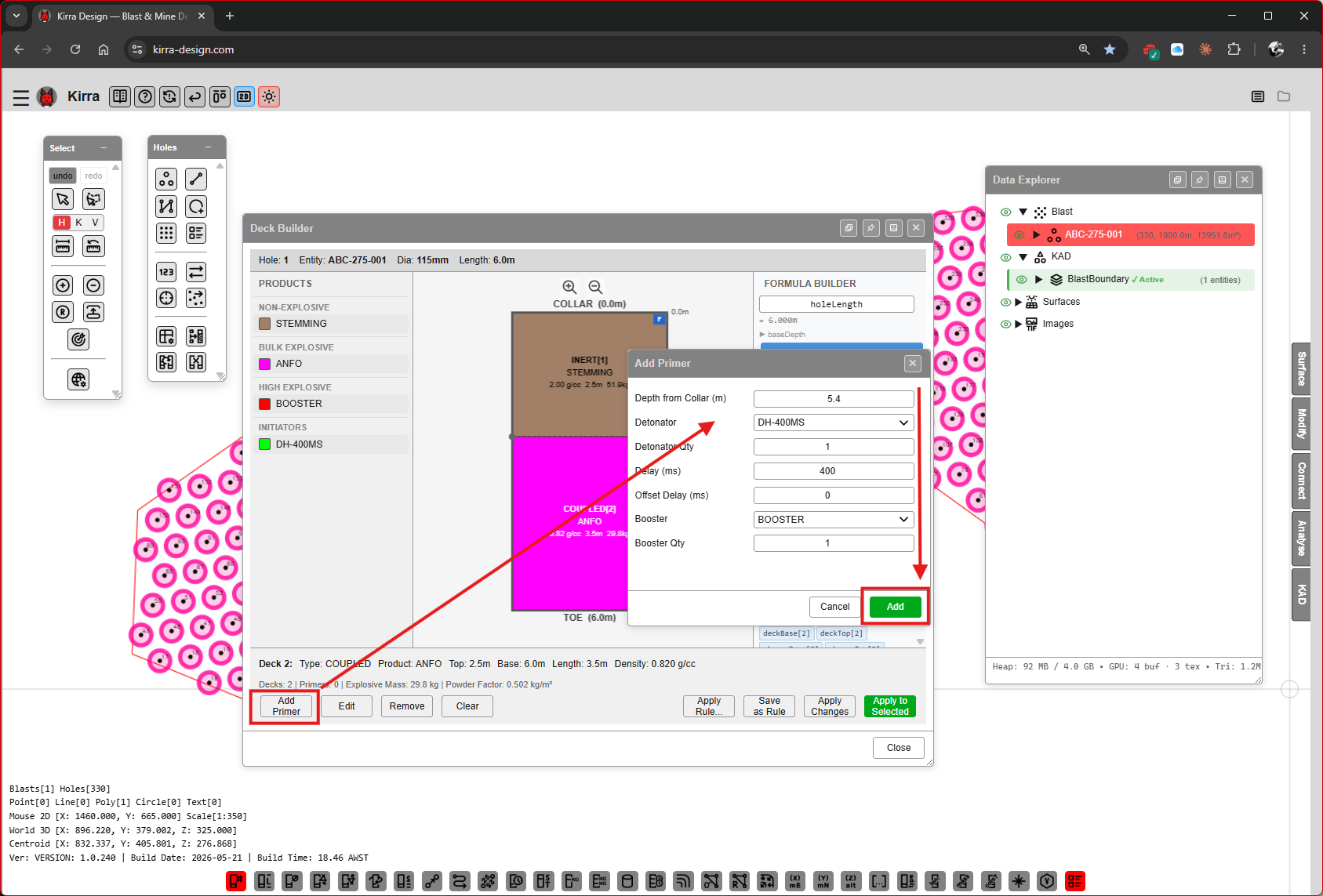Expand the Images tree node
Screen dimensions: 1323x896
click(x=1019, y=325)
